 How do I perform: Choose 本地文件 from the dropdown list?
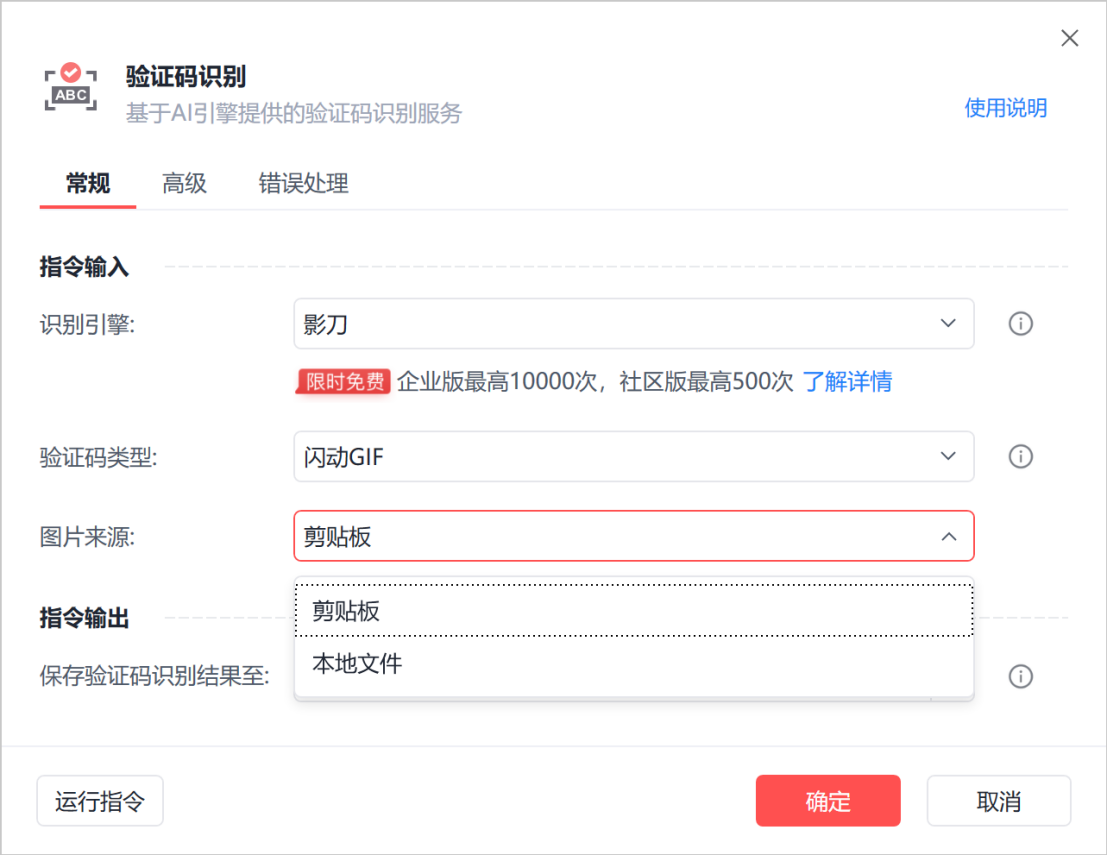point(633,663)
